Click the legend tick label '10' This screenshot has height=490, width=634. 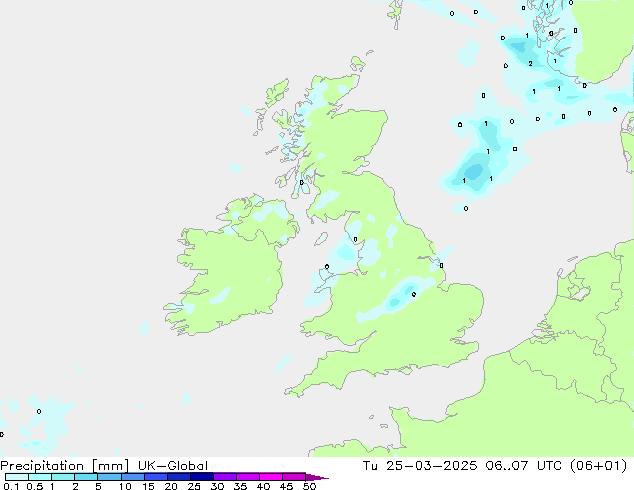[x=125, y=486]
